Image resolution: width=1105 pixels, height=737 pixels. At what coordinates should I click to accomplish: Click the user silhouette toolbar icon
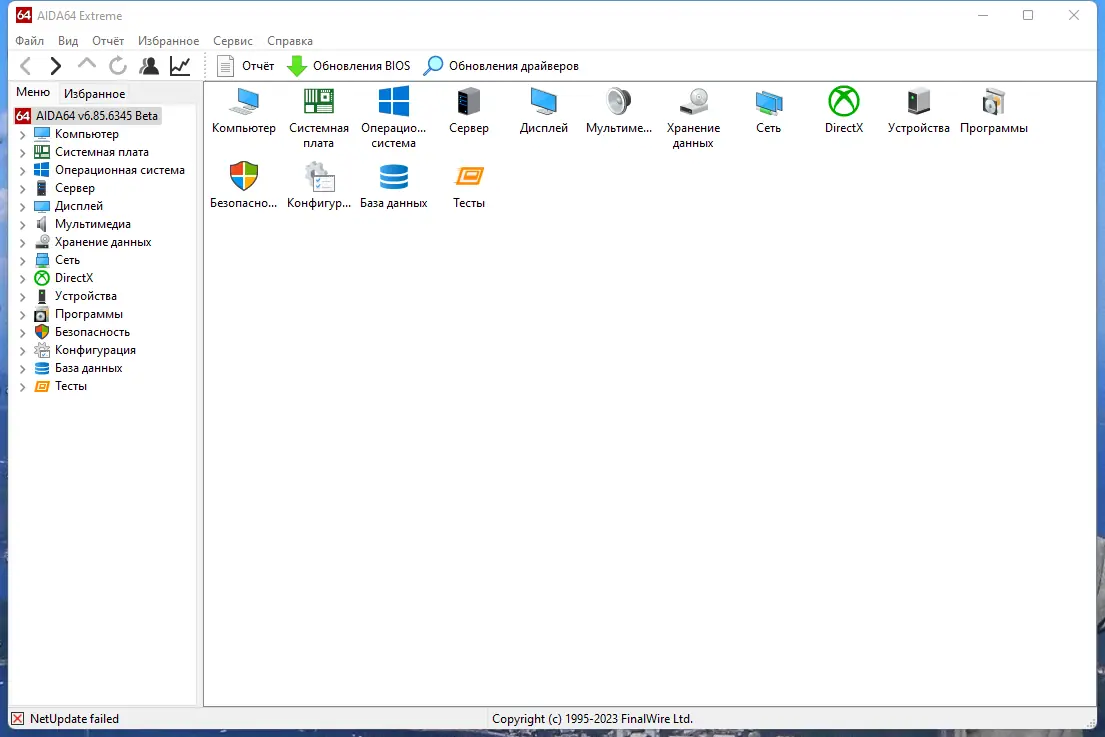pos(149,66)
